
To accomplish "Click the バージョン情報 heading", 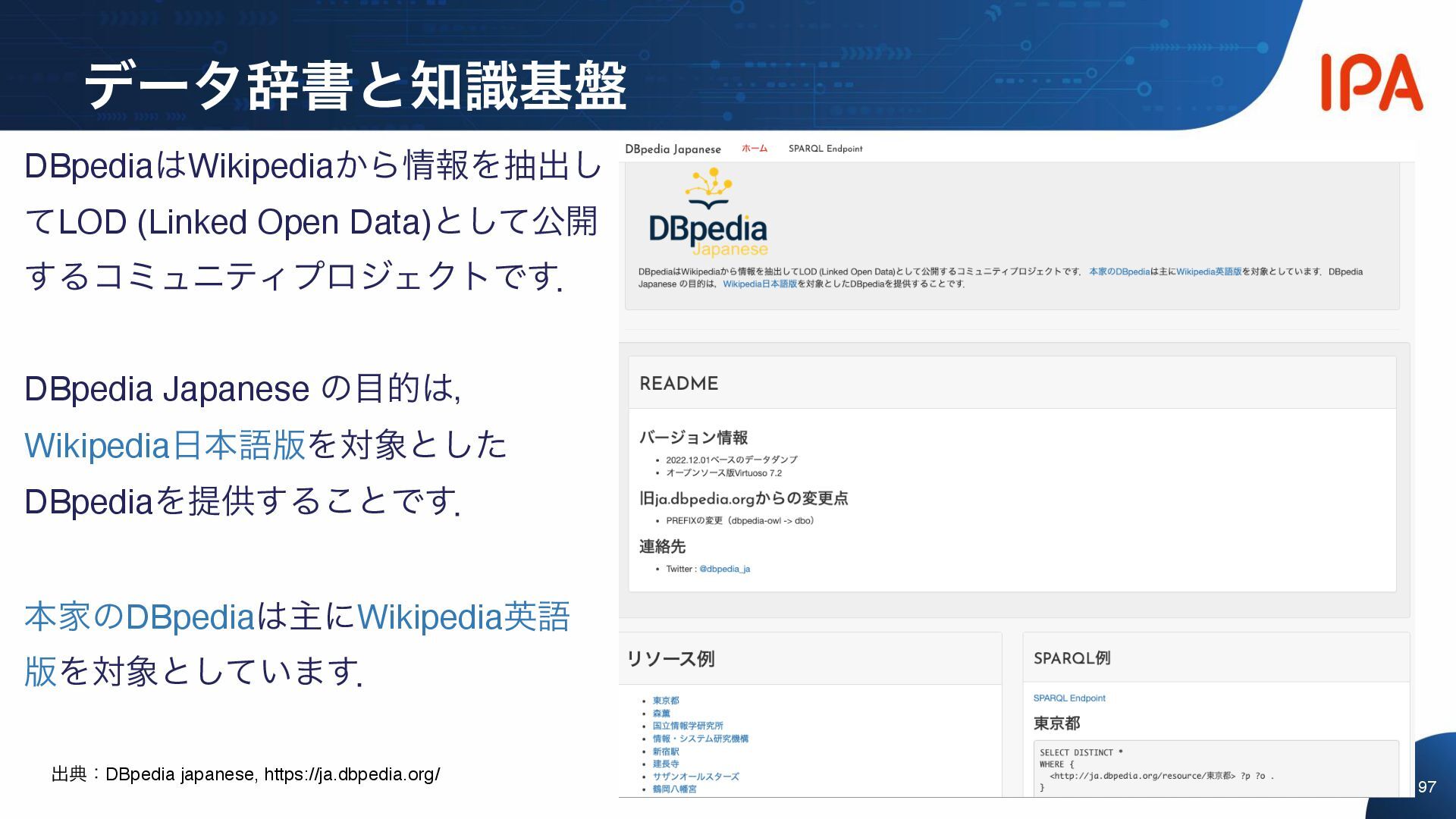I will pos(693,438).
